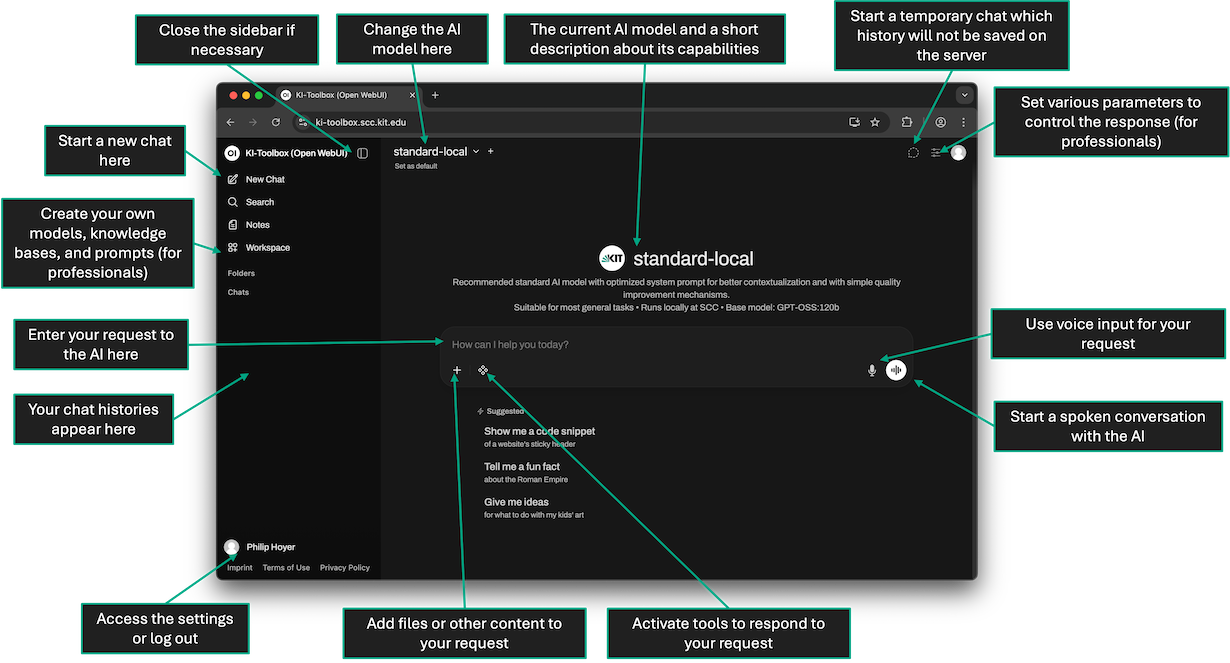Add another model with plus next to standard-local
The height and width of the screenshot is (663, 1230).
[491, 152]
